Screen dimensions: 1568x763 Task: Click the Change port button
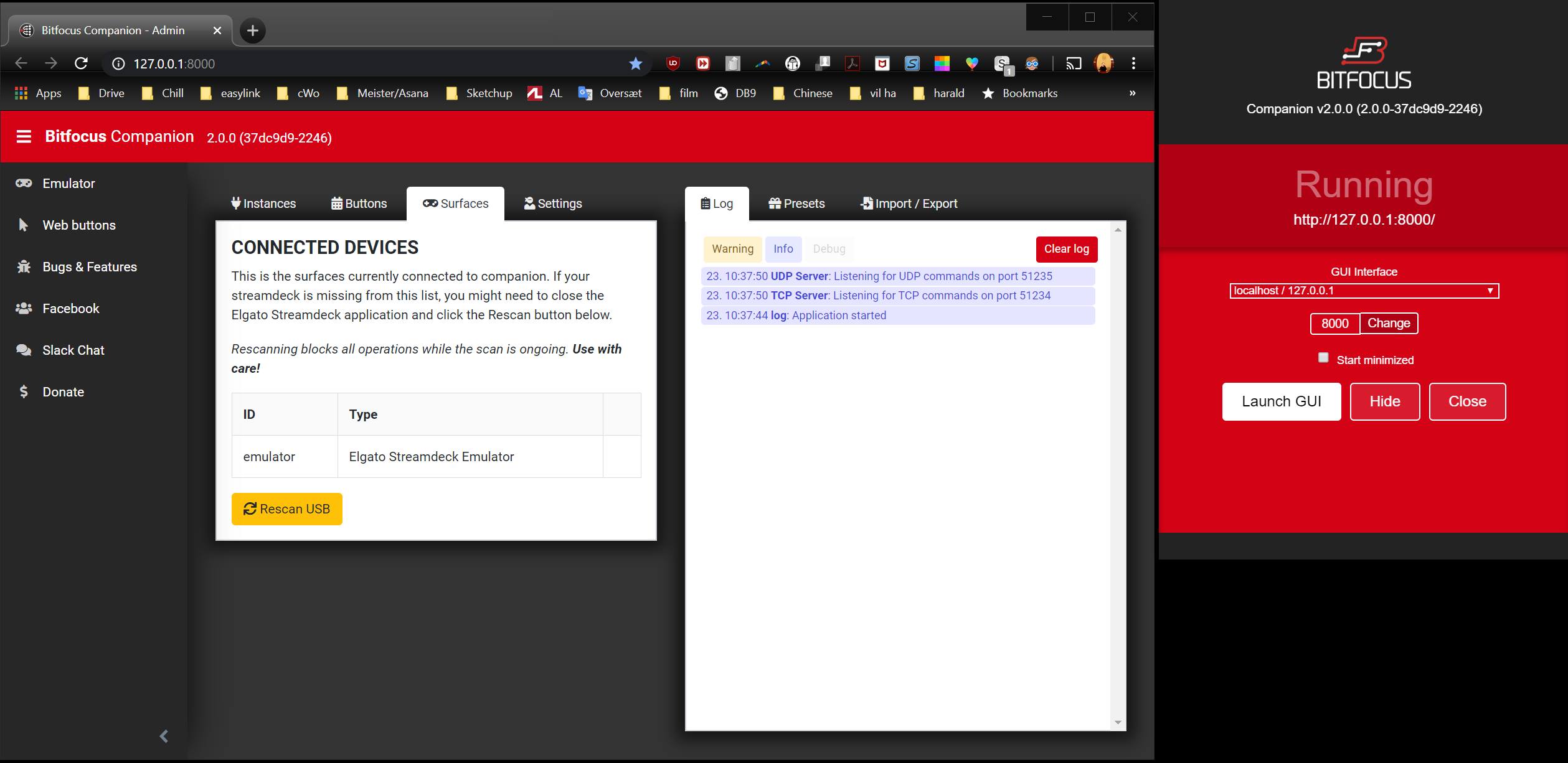tap(1389, 323)
